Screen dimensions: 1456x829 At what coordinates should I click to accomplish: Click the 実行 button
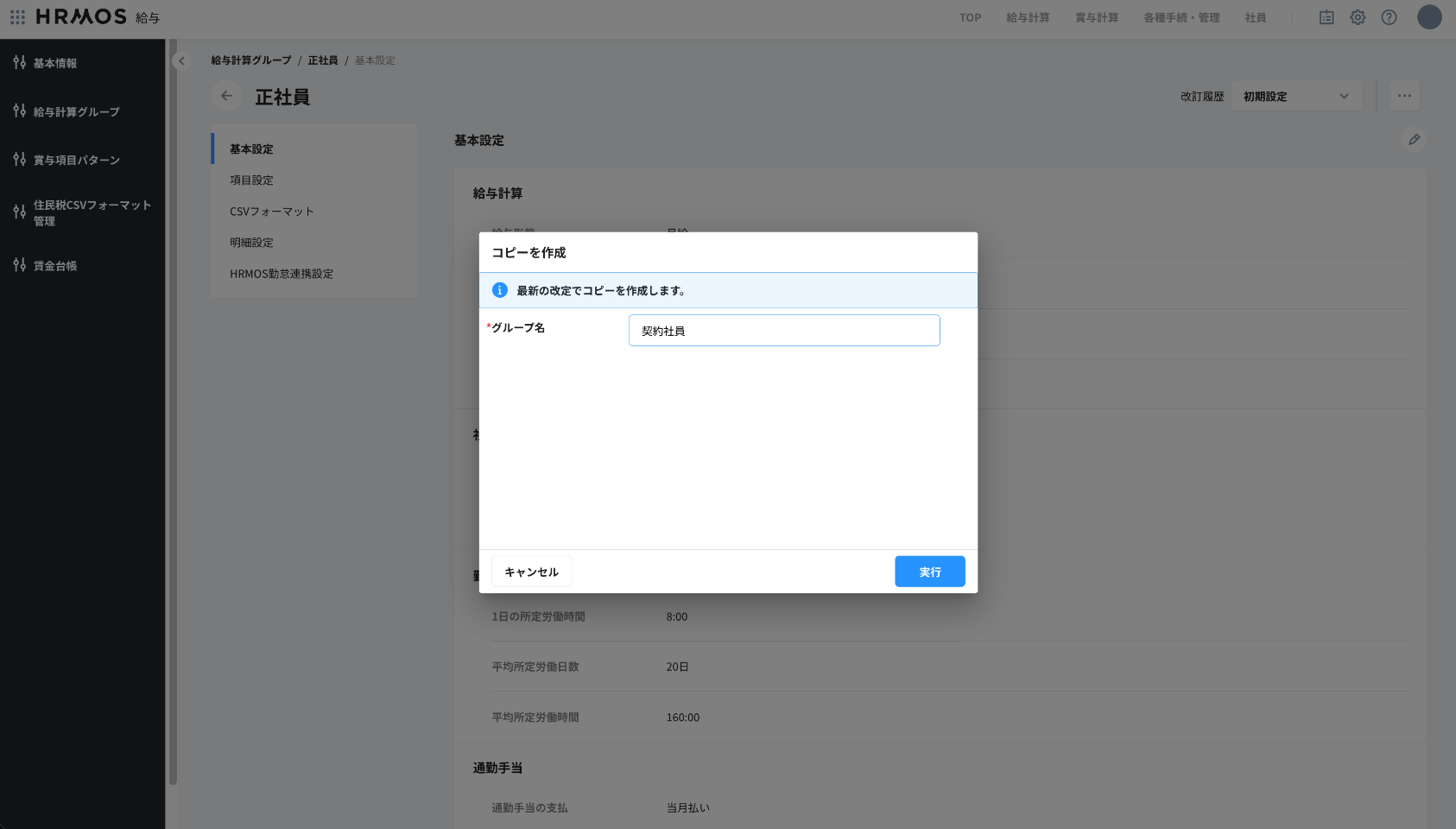pyautogui.click(x=929, y=572)
